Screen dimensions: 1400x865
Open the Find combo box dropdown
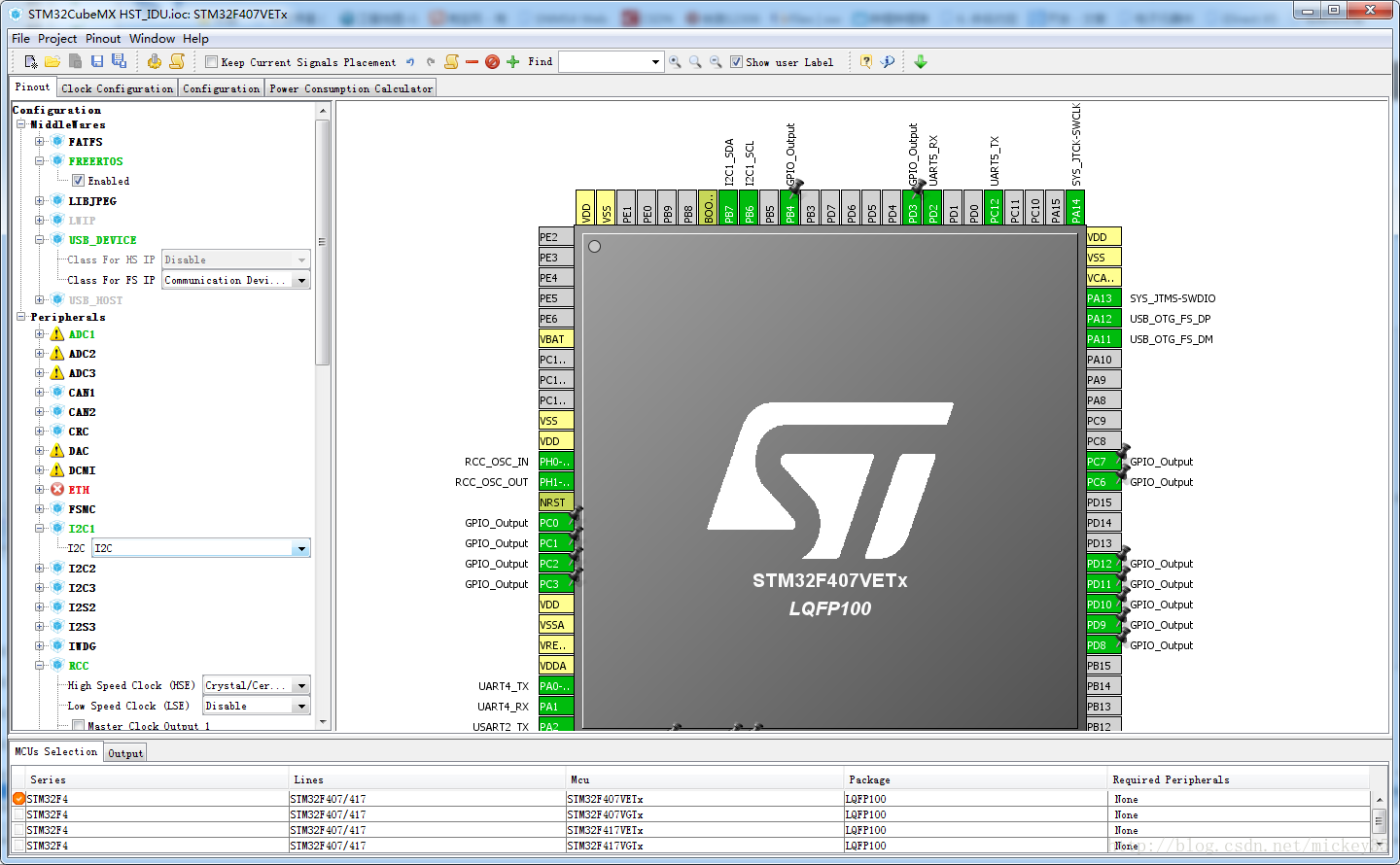pyautogui.click(x=655, y=62)
